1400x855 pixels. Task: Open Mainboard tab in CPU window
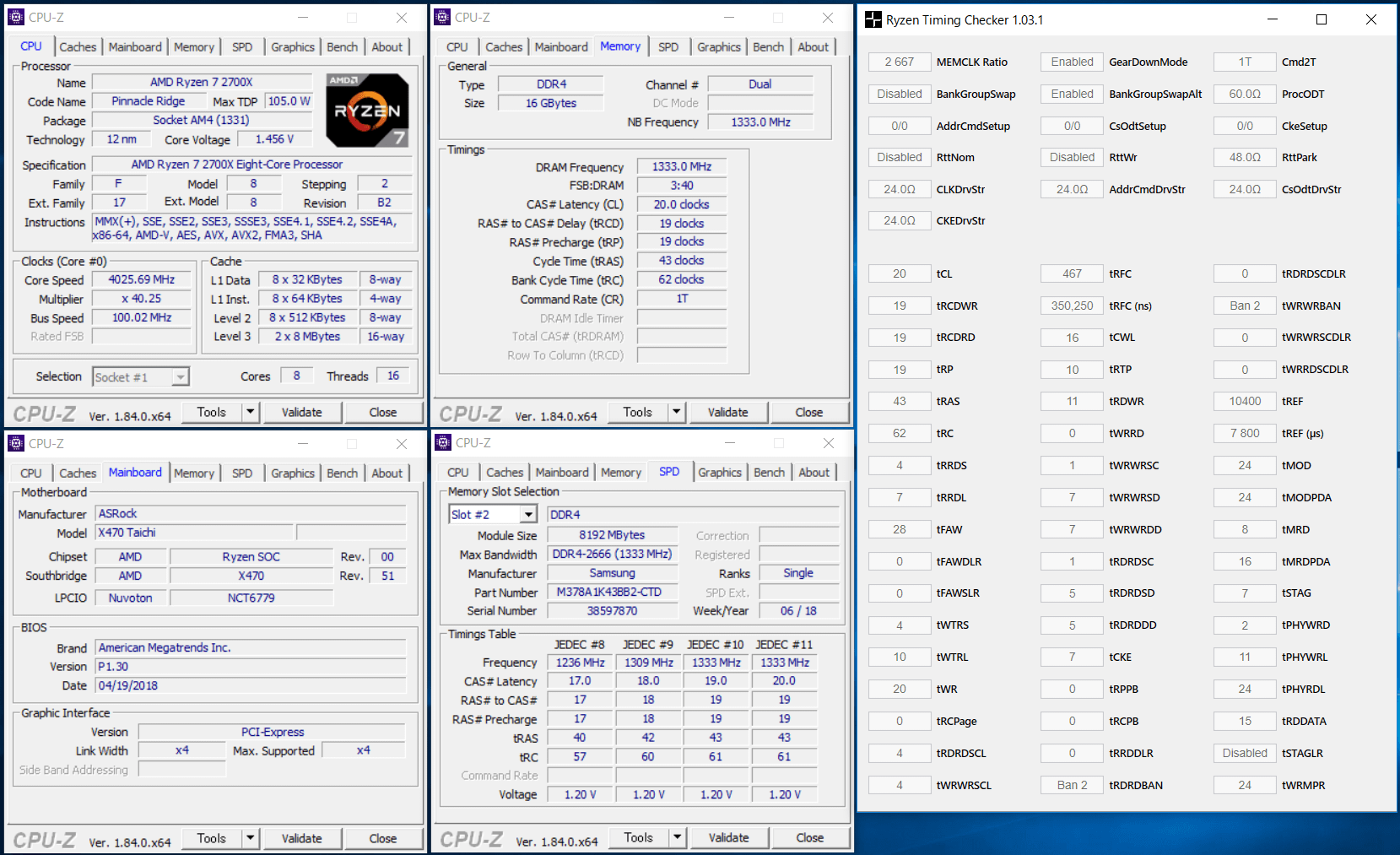point(135,47)
